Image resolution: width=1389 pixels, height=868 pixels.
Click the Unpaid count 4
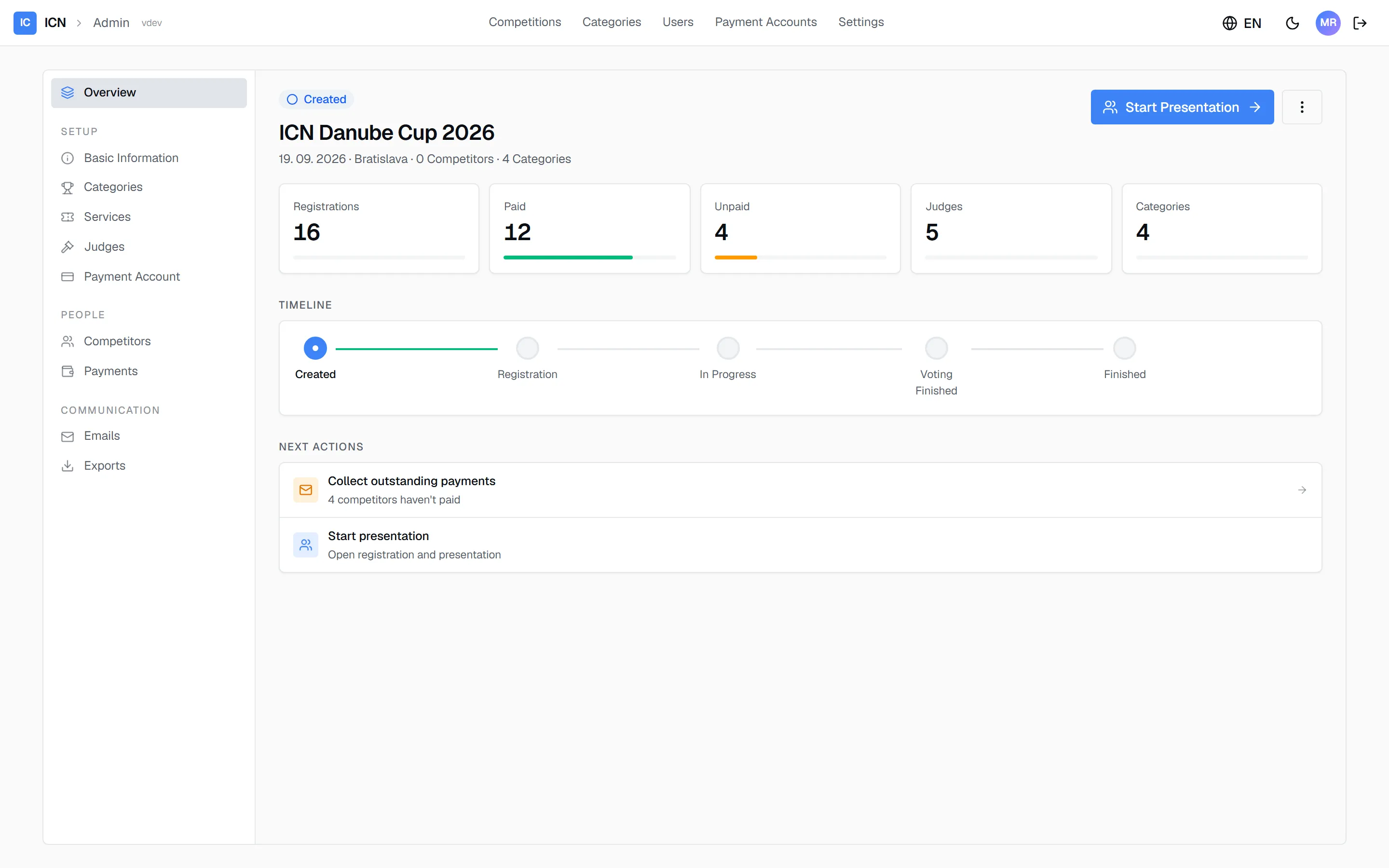tap(721, 232)
